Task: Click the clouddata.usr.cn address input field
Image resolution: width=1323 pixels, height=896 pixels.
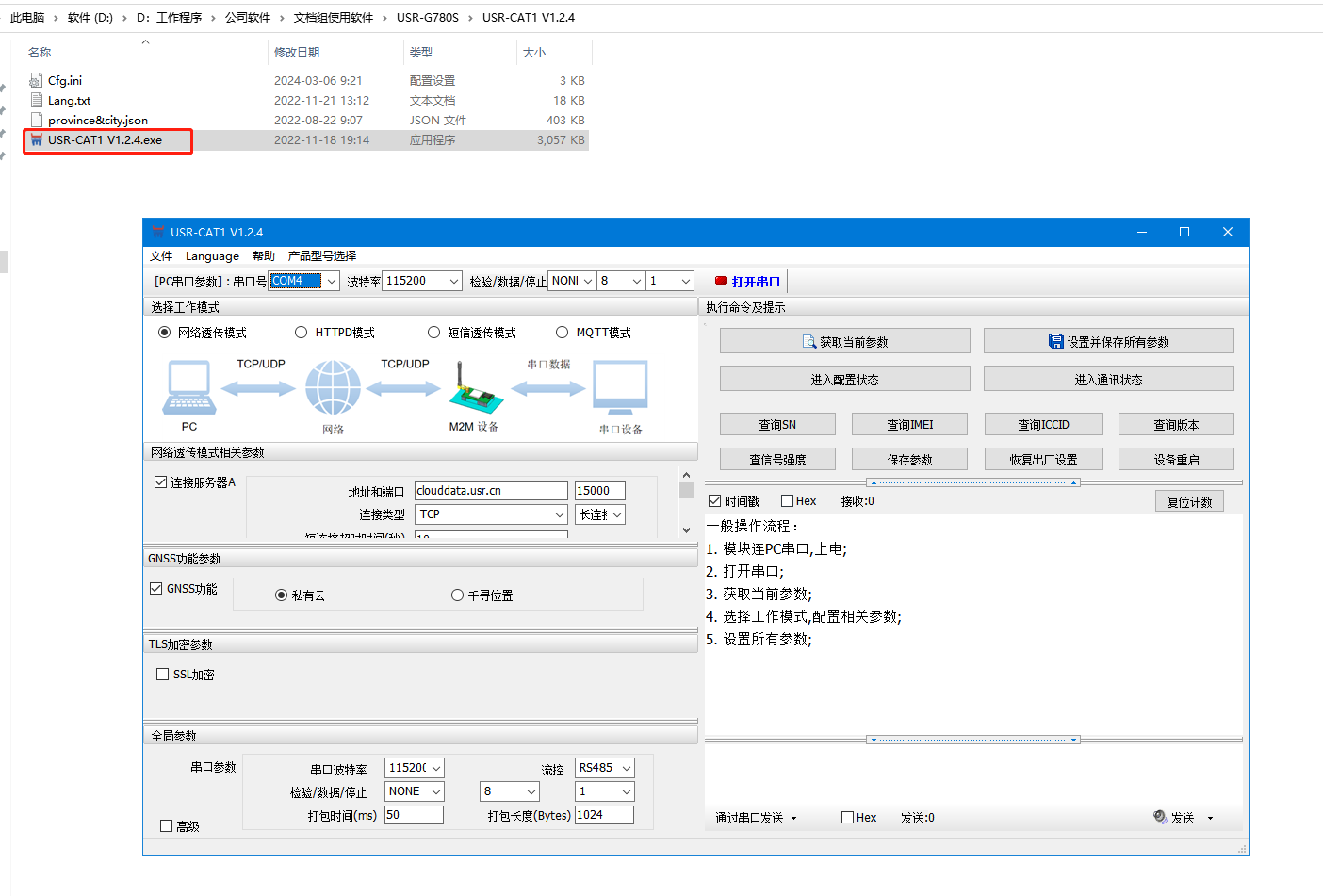Action: tap(491, 491)
